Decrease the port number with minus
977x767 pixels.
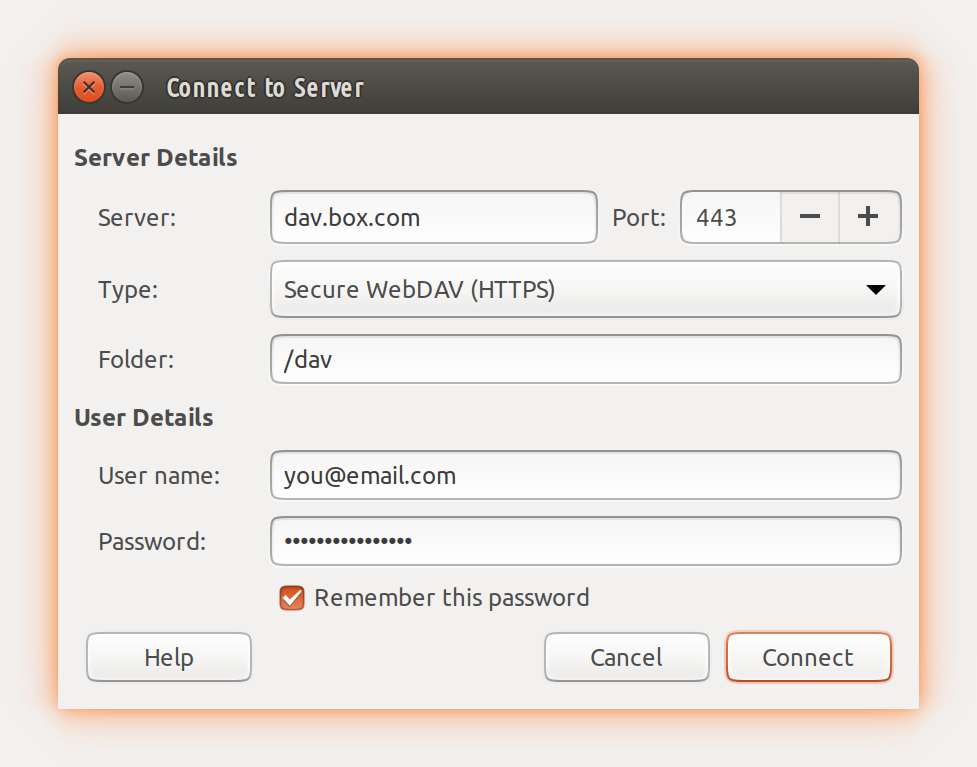[809, 217]
